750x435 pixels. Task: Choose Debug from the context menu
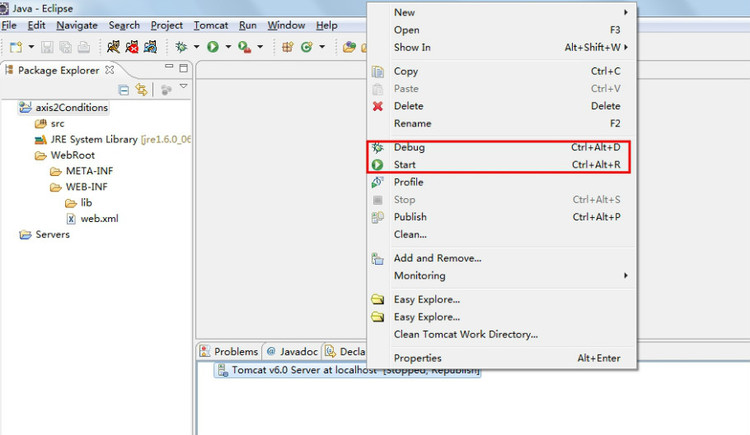[x=501, y=147]
